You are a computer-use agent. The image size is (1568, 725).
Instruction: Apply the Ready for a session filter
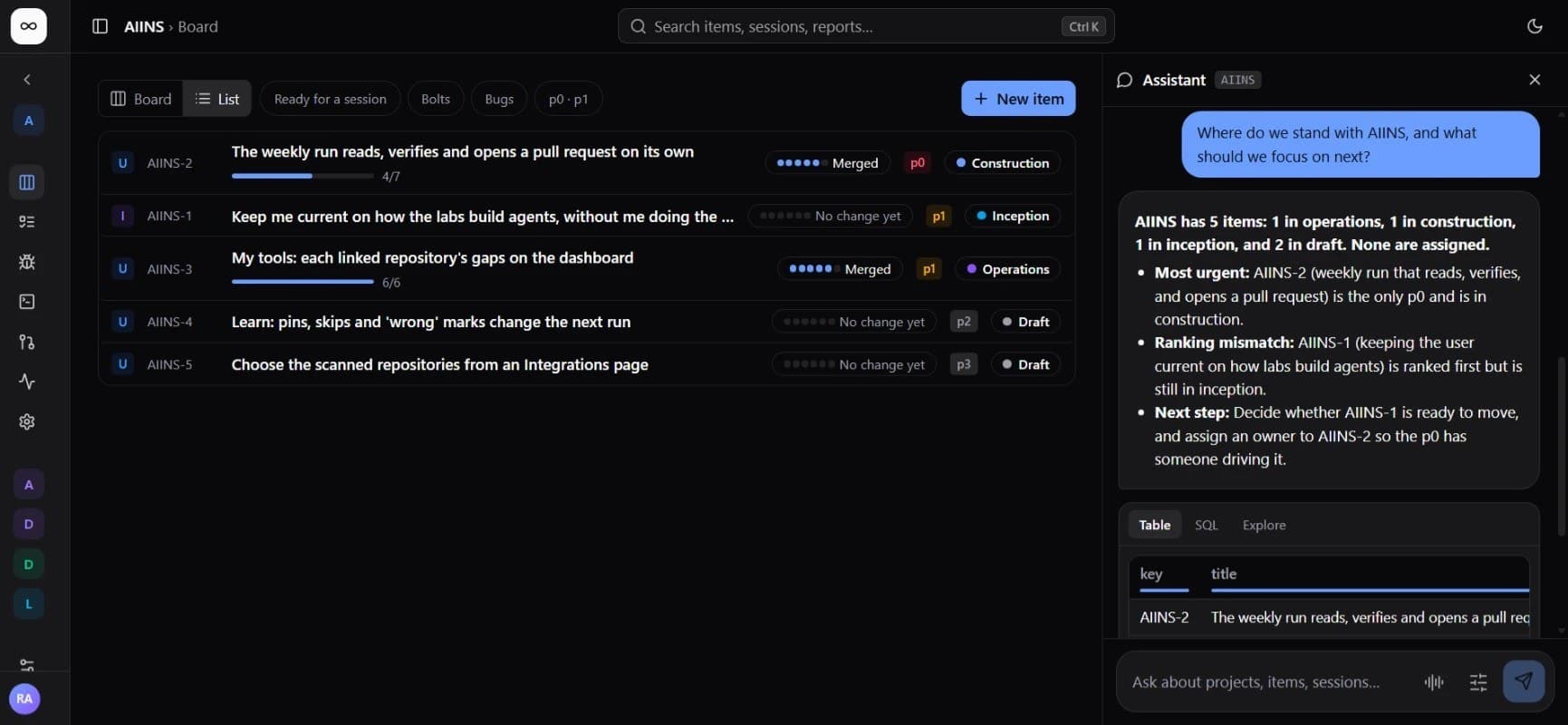click(331, 99)
